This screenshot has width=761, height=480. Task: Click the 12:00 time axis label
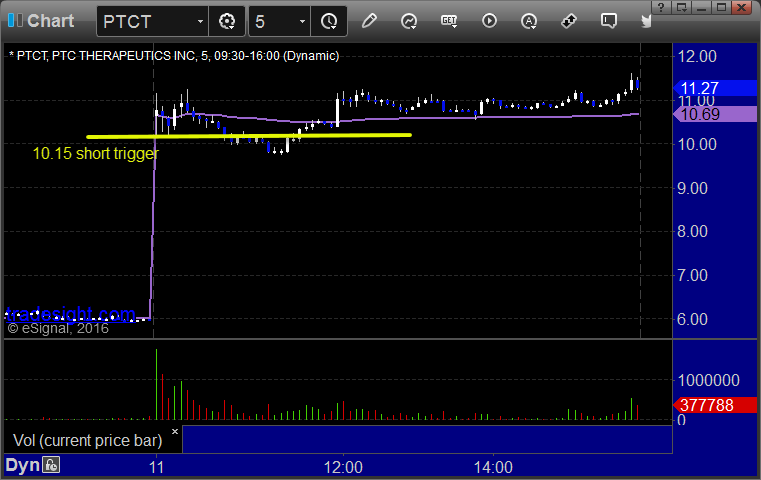pyautogui.click(x=343, y=467)
